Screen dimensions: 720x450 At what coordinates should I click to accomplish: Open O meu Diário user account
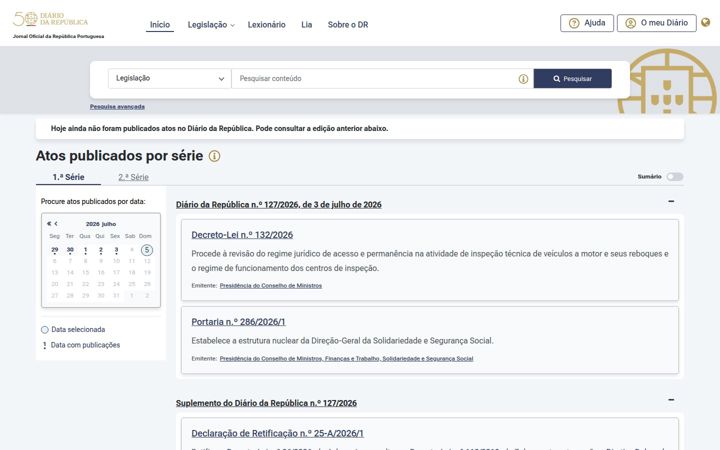(x=657, y=23)
